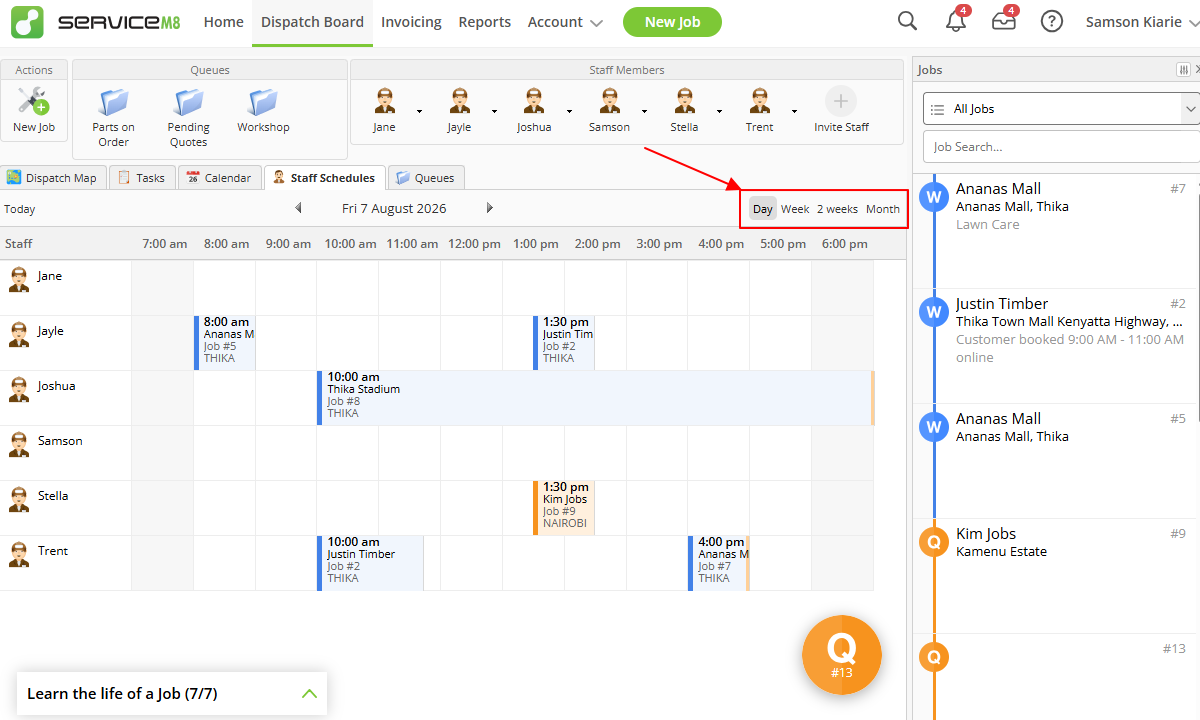Click the Job Search input field
The height and width of the screenshot is (720, 1200).
(x=1061, y=146)
